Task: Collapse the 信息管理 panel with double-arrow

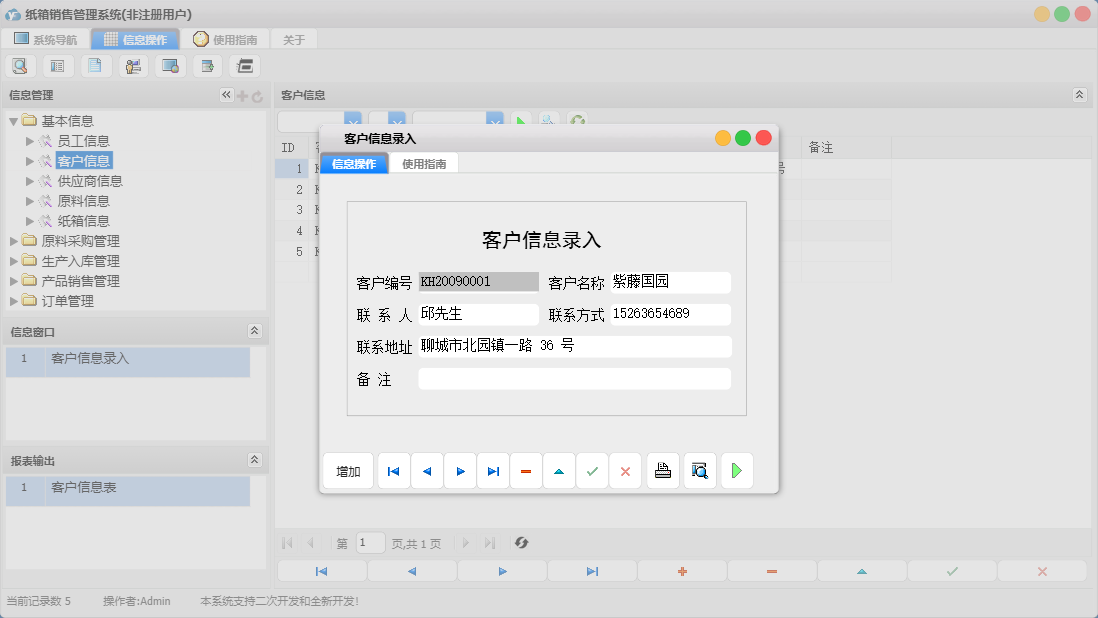Action: (225, 94)
